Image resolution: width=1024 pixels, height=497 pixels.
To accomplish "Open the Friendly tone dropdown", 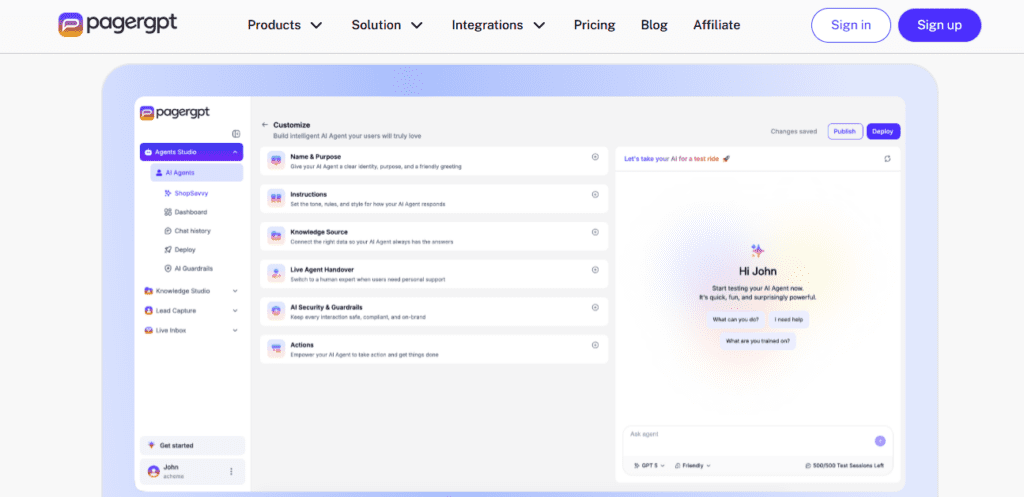I will point(693,466).
